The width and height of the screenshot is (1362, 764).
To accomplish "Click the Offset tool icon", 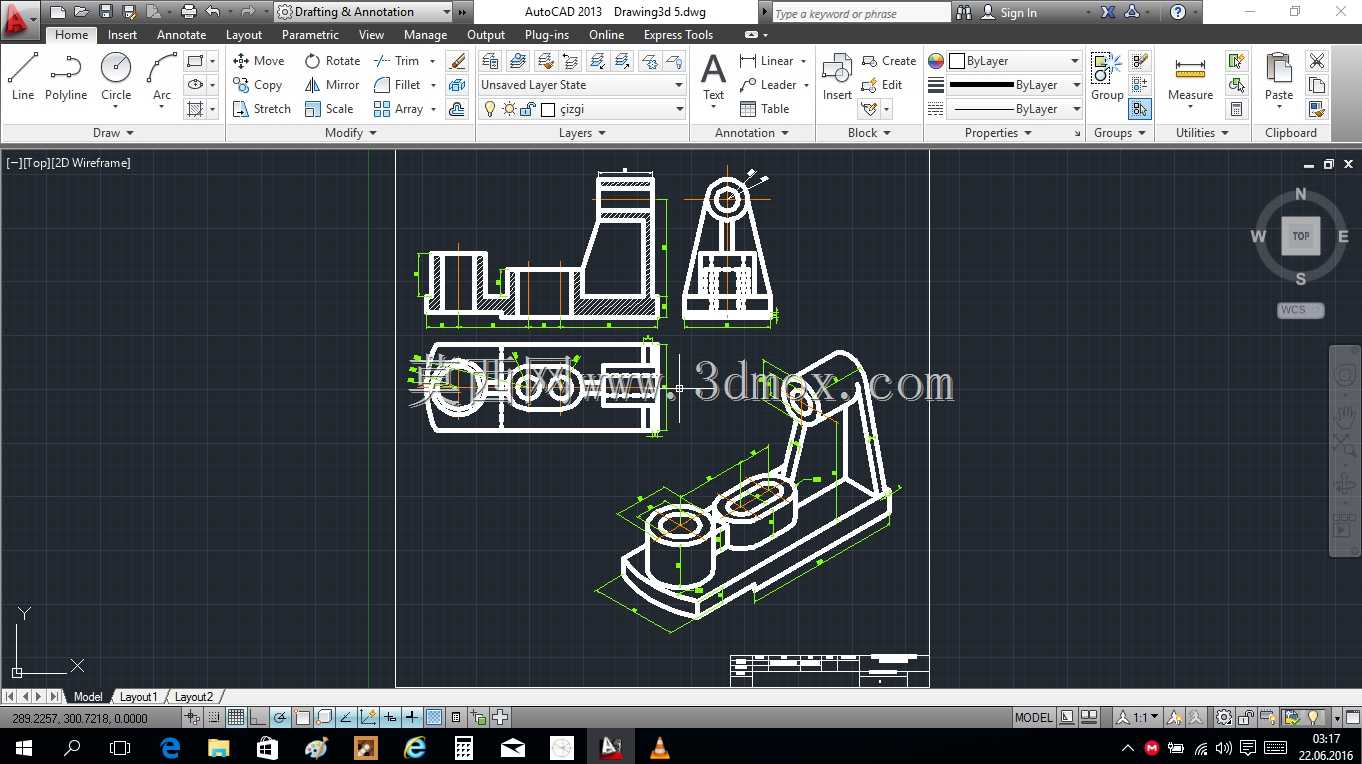I will [457, 109].
